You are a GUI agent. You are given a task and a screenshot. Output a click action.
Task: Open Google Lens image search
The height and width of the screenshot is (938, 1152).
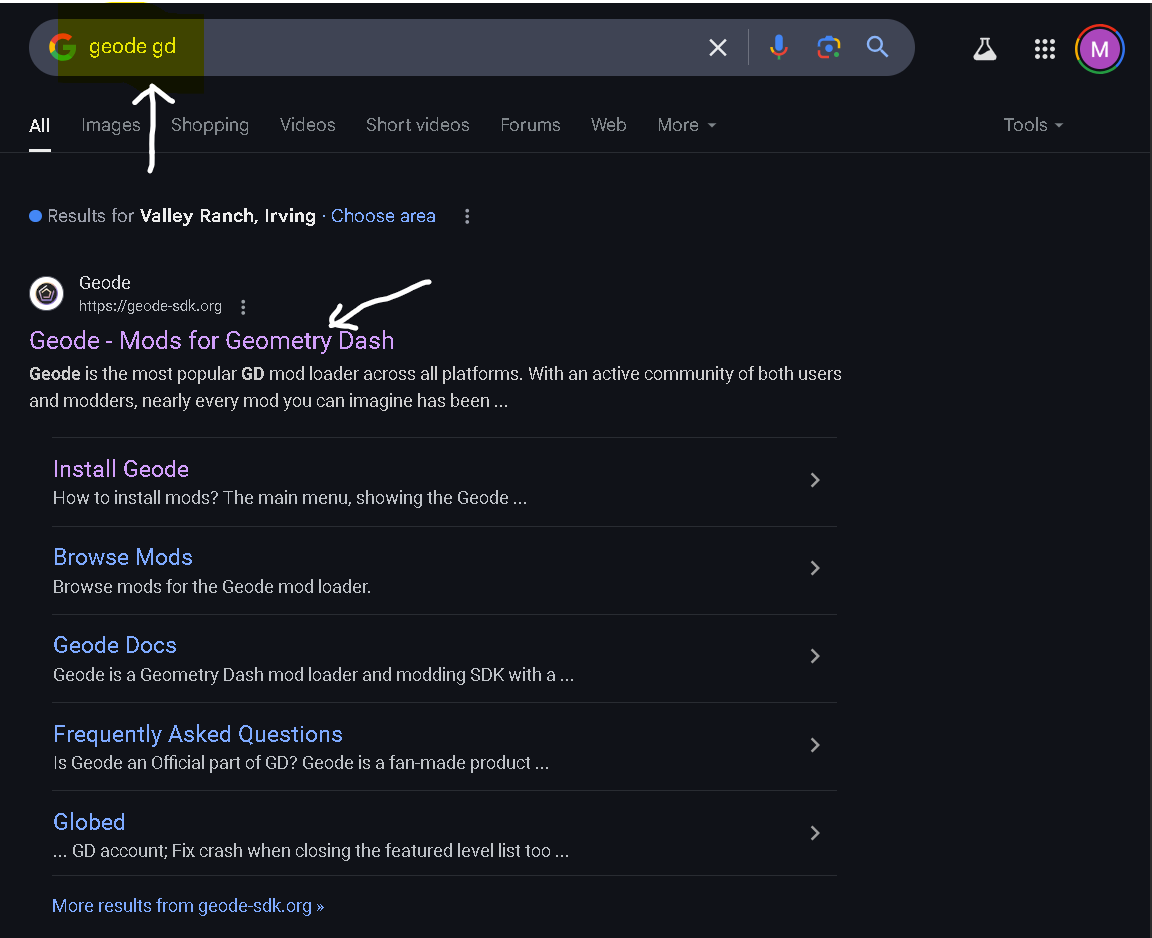(x=828, y=47)
